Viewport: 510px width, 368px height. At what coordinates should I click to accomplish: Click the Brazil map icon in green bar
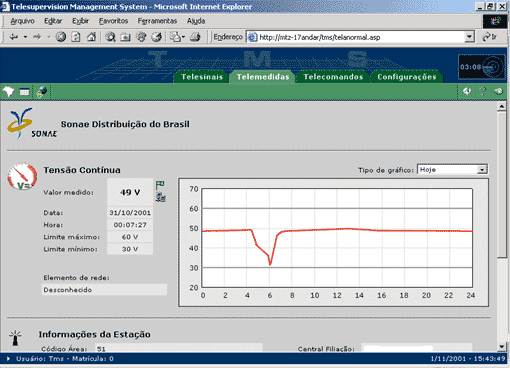coord(8,91)
